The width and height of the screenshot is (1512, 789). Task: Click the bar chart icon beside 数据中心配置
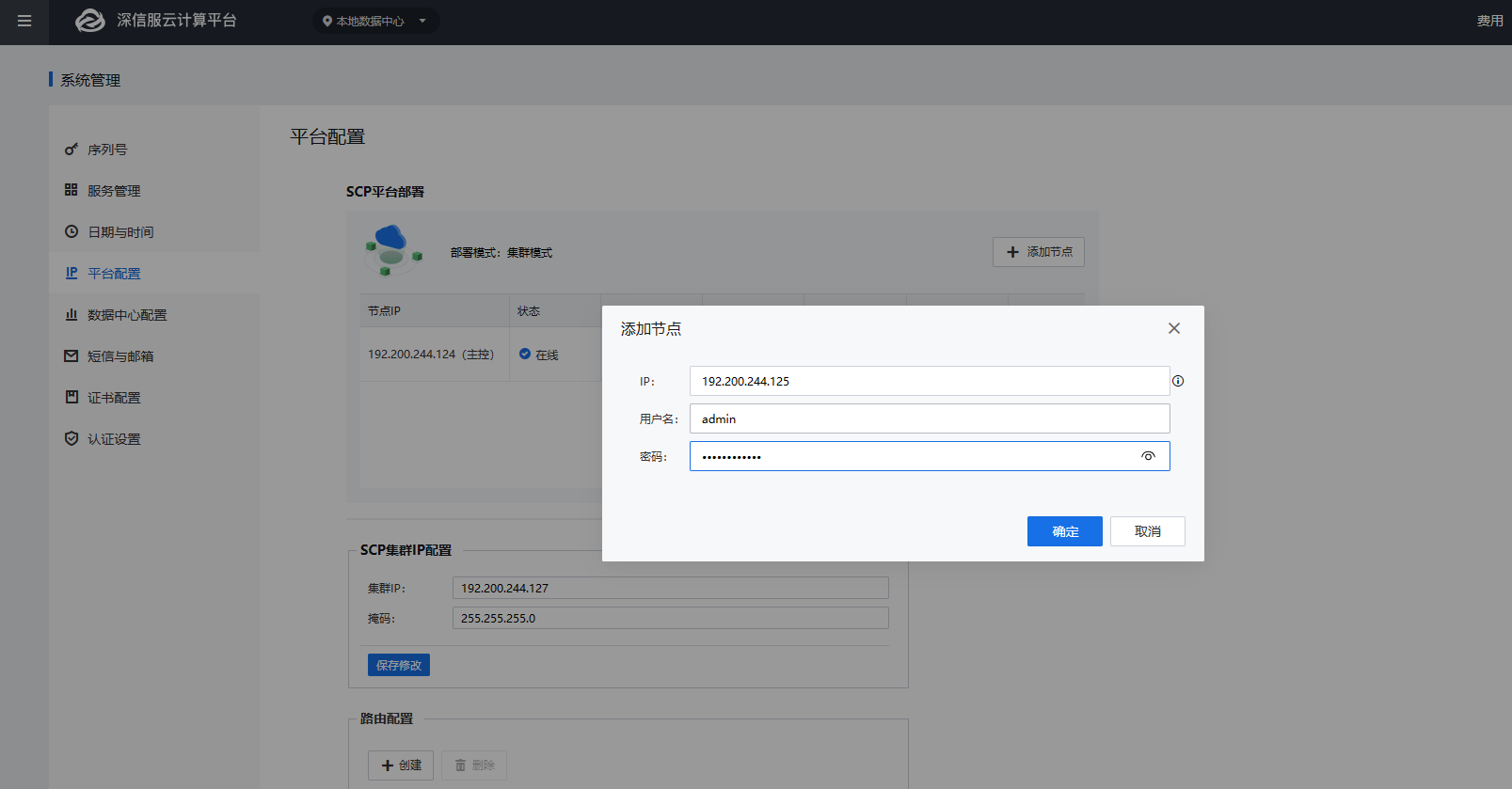[72, 314]
